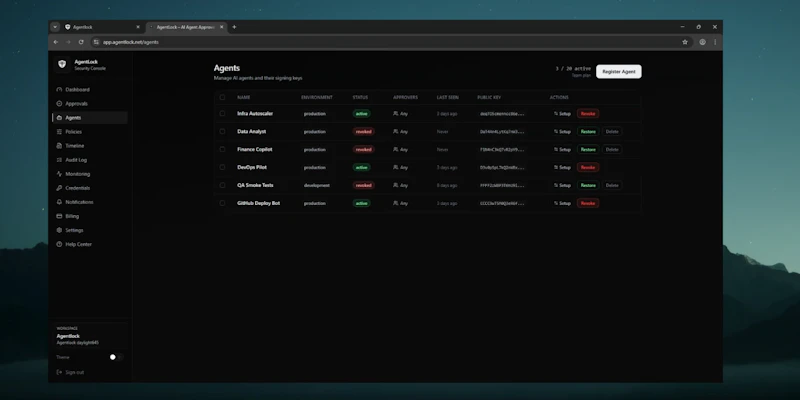Click the AgentLock shield logo
800x400 pixels.
62,64
